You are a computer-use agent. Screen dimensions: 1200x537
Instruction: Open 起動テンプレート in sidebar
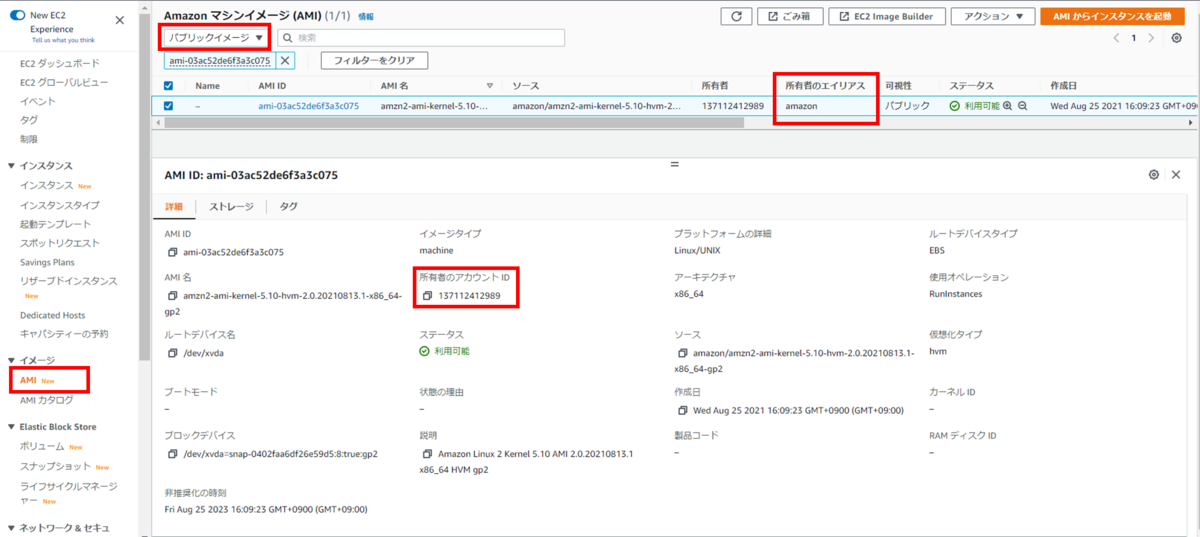tap(55, 224)
